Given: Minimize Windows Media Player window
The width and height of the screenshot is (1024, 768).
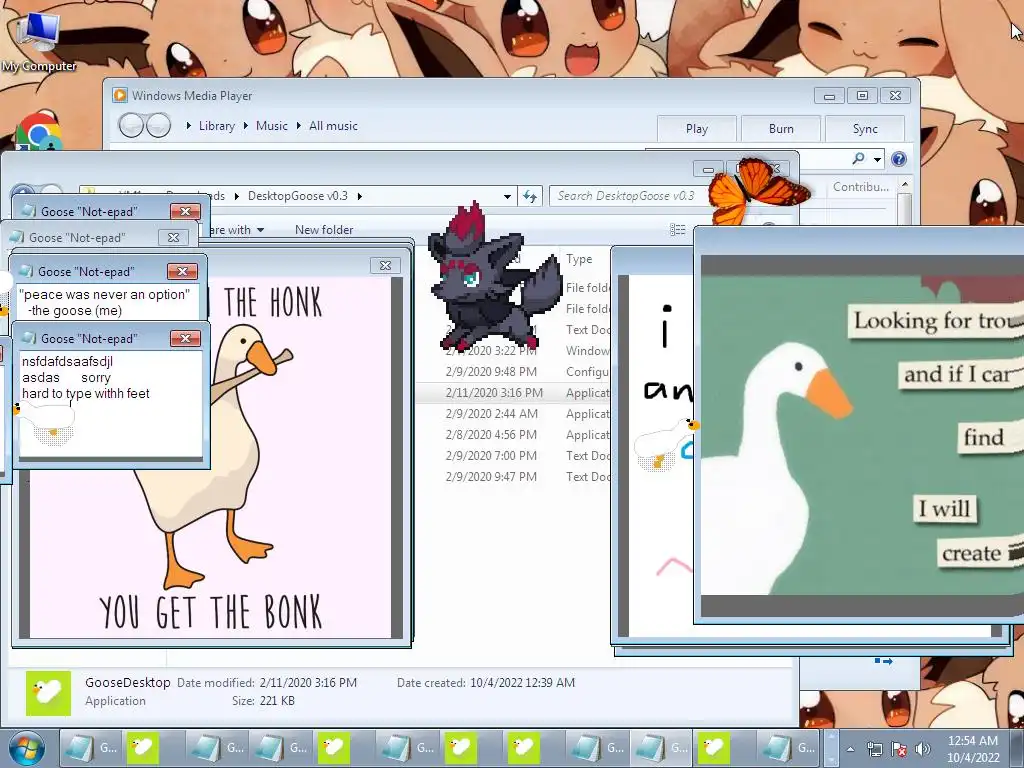Looking at the screenshot, I should (829, 96).
